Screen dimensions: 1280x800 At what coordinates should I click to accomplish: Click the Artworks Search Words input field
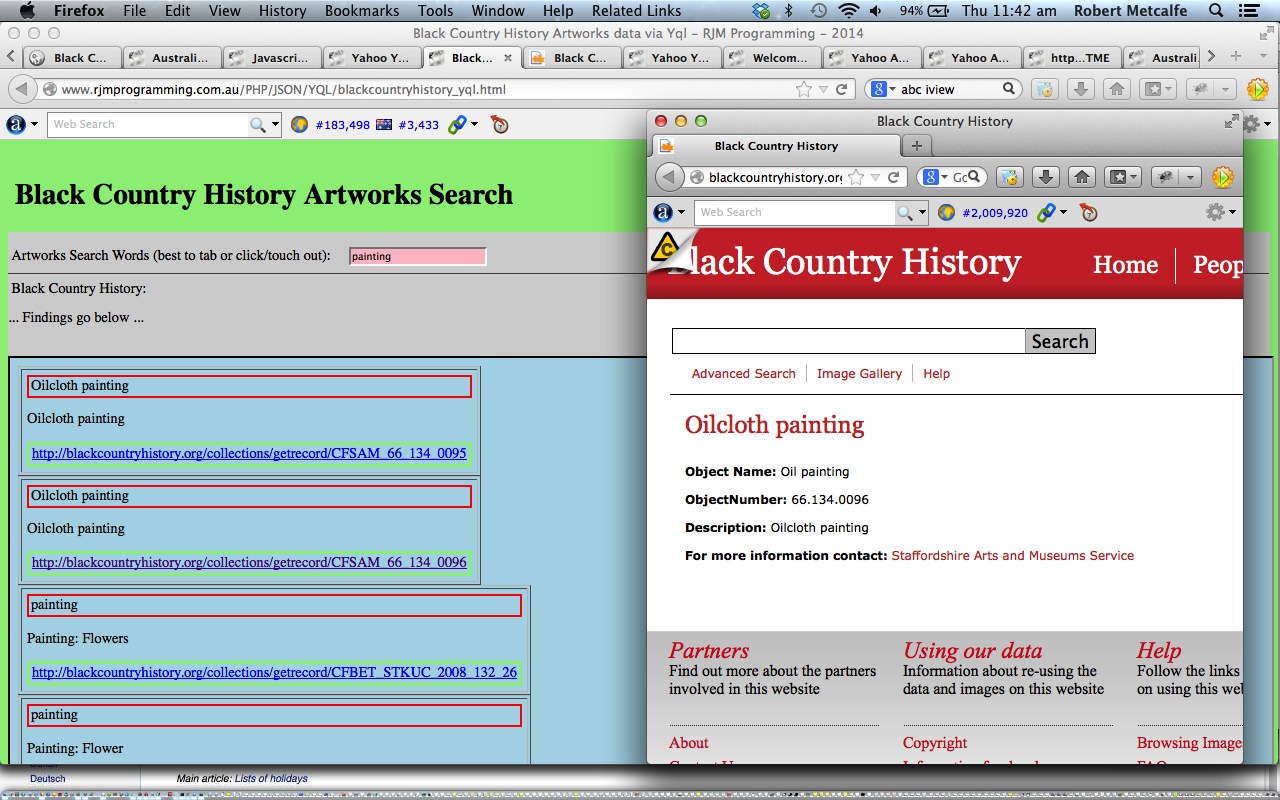[417, 256]
